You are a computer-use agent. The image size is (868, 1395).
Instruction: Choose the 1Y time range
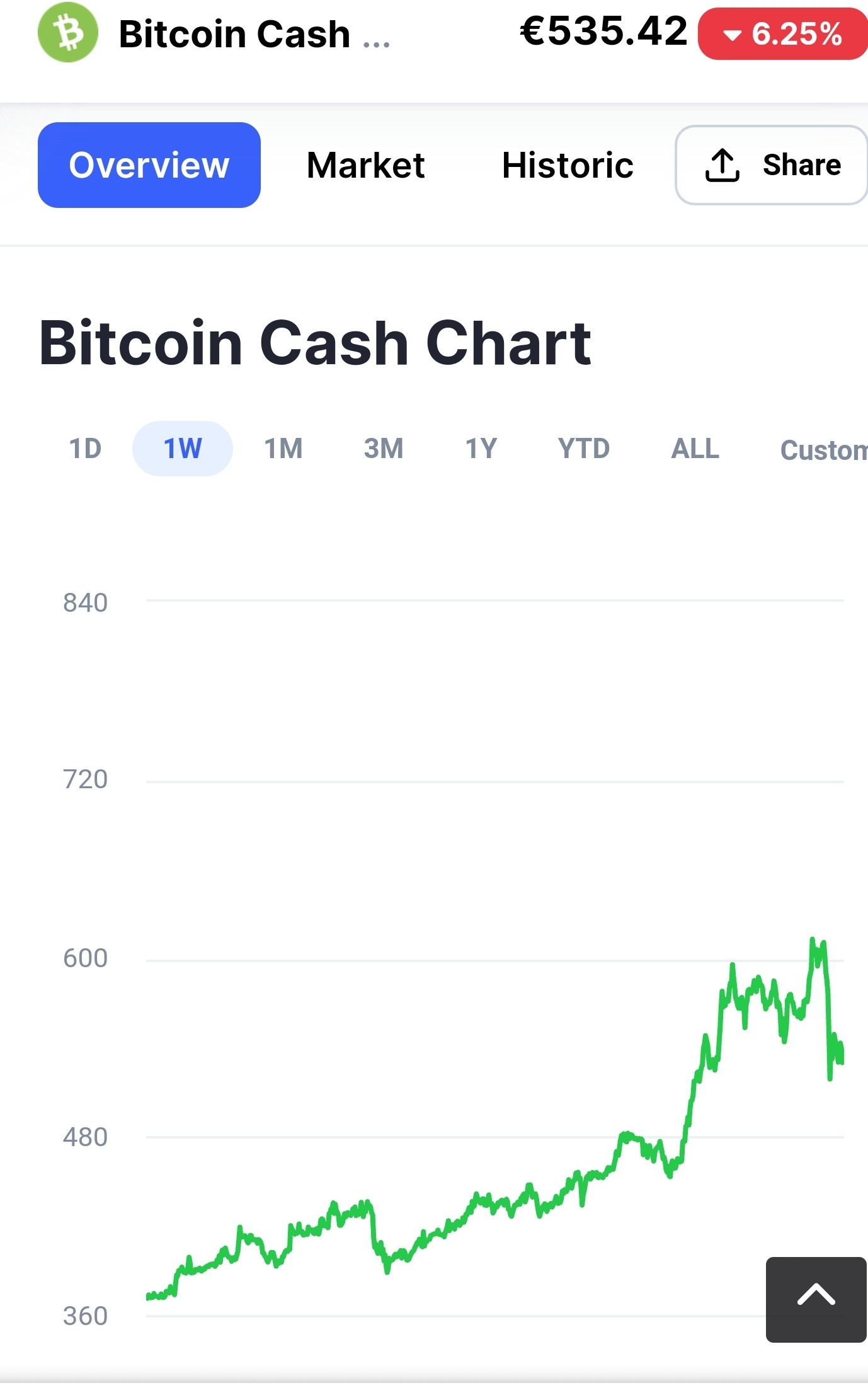[481, 449]
